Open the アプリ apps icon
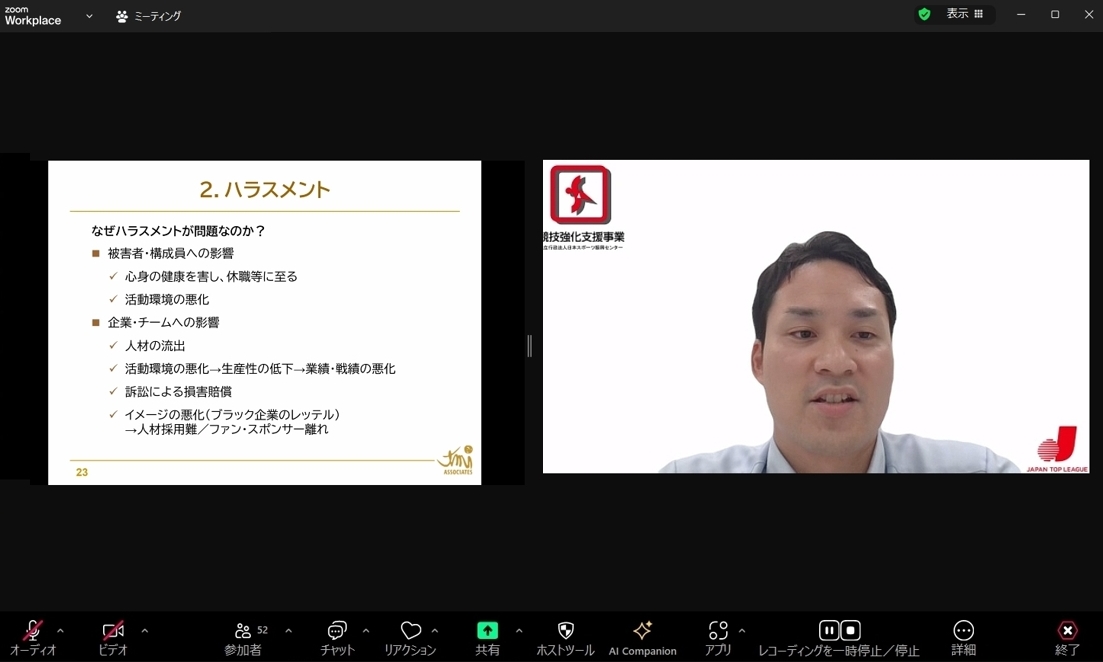Viewport: 1103px width, 662px height. pos(718,630)
